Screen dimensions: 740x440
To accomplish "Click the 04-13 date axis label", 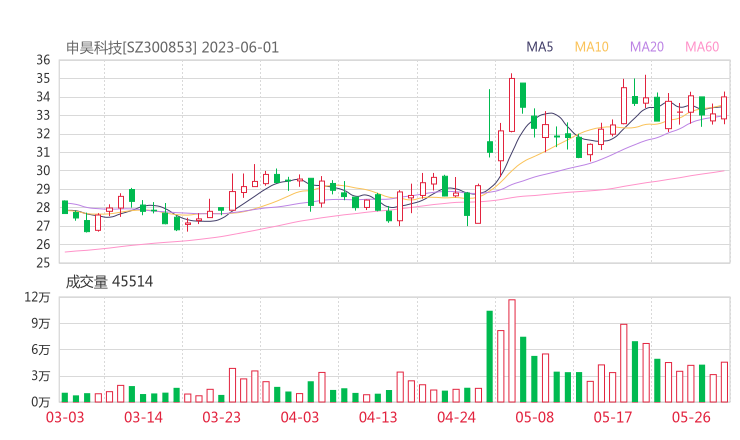I will 378,417.
